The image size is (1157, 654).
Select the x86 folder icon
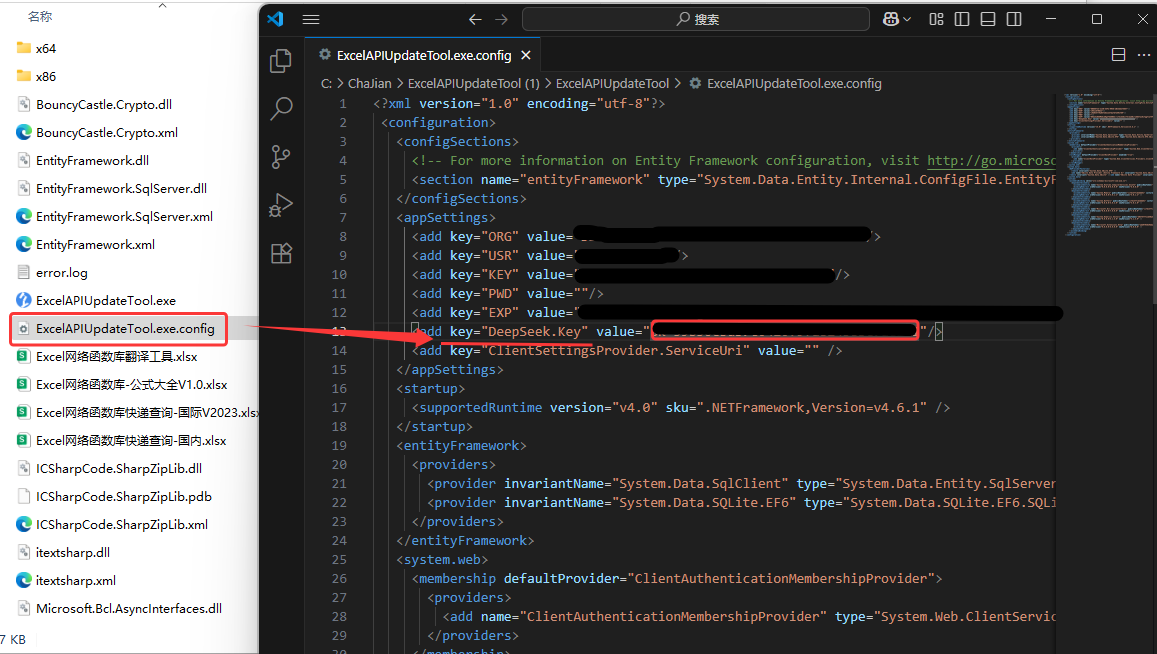point(24,77)
